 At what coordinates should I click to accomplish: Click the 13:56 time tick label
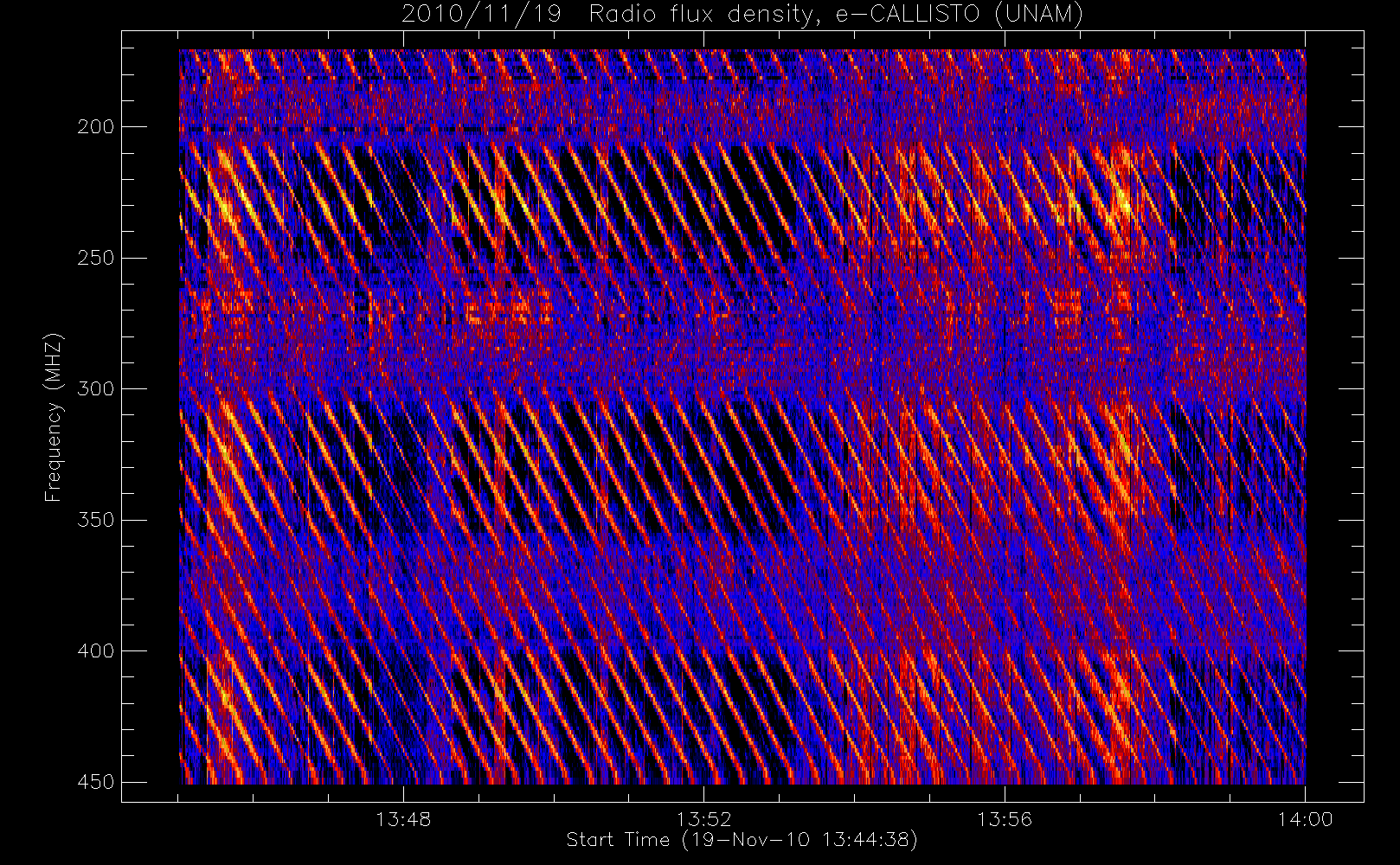(1005, 819)
